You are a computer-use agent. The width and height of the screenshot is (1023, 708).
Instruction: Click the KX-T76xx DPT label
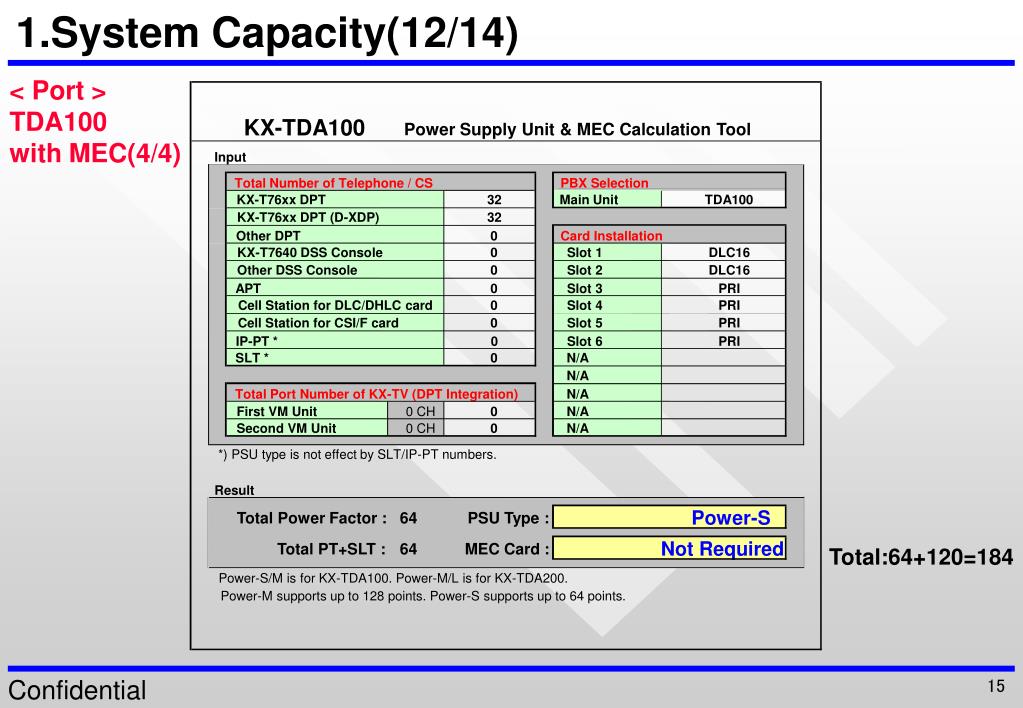[281, 200]
